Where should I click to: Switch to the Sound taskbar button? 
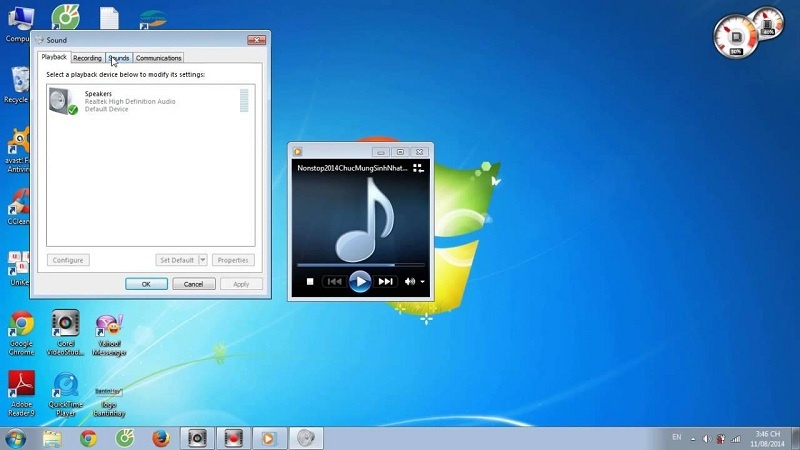[306, 439]
